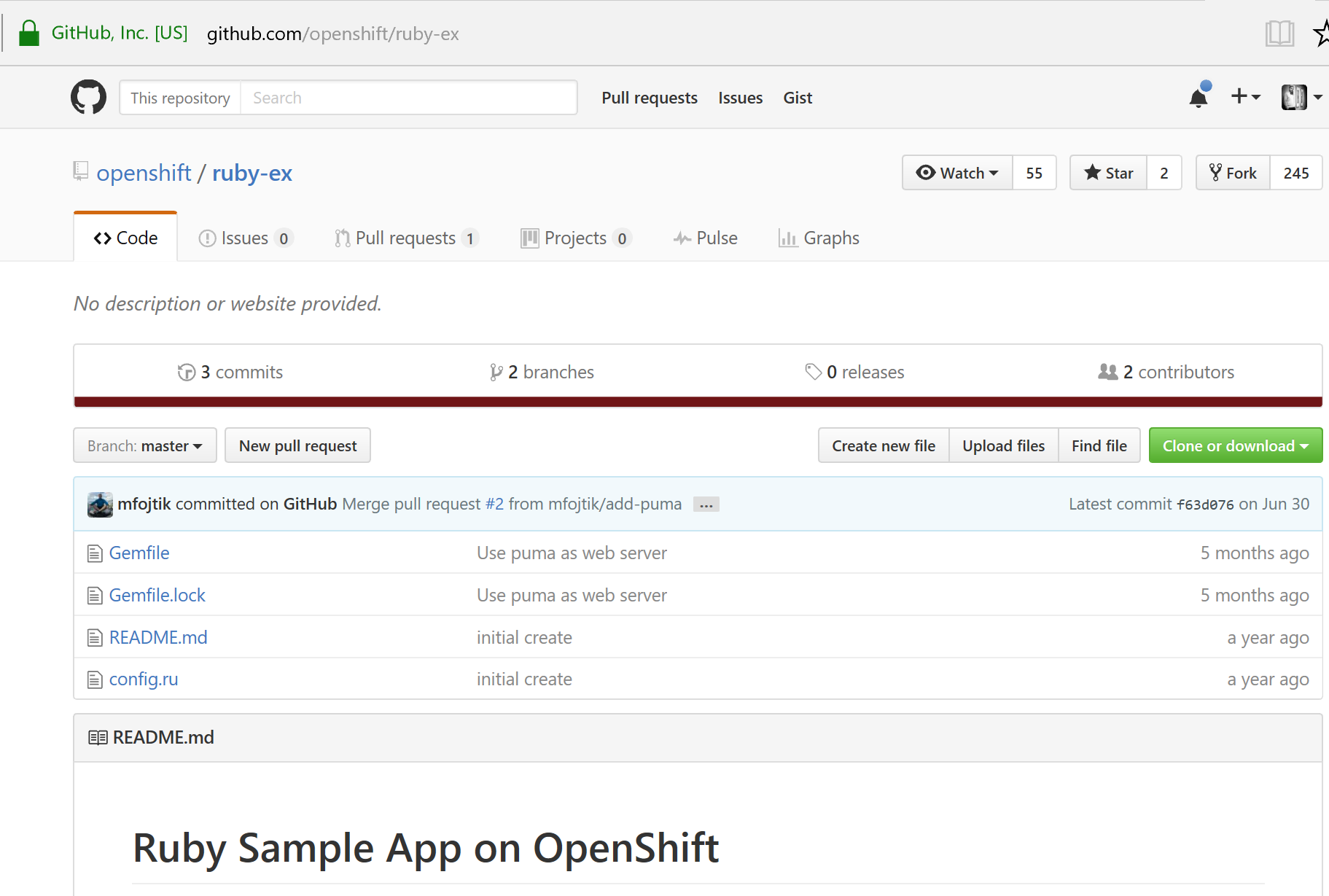Switch to the Pulse tab
The height and width of the screenshot is (896, 1329).
tap(705, 238)
